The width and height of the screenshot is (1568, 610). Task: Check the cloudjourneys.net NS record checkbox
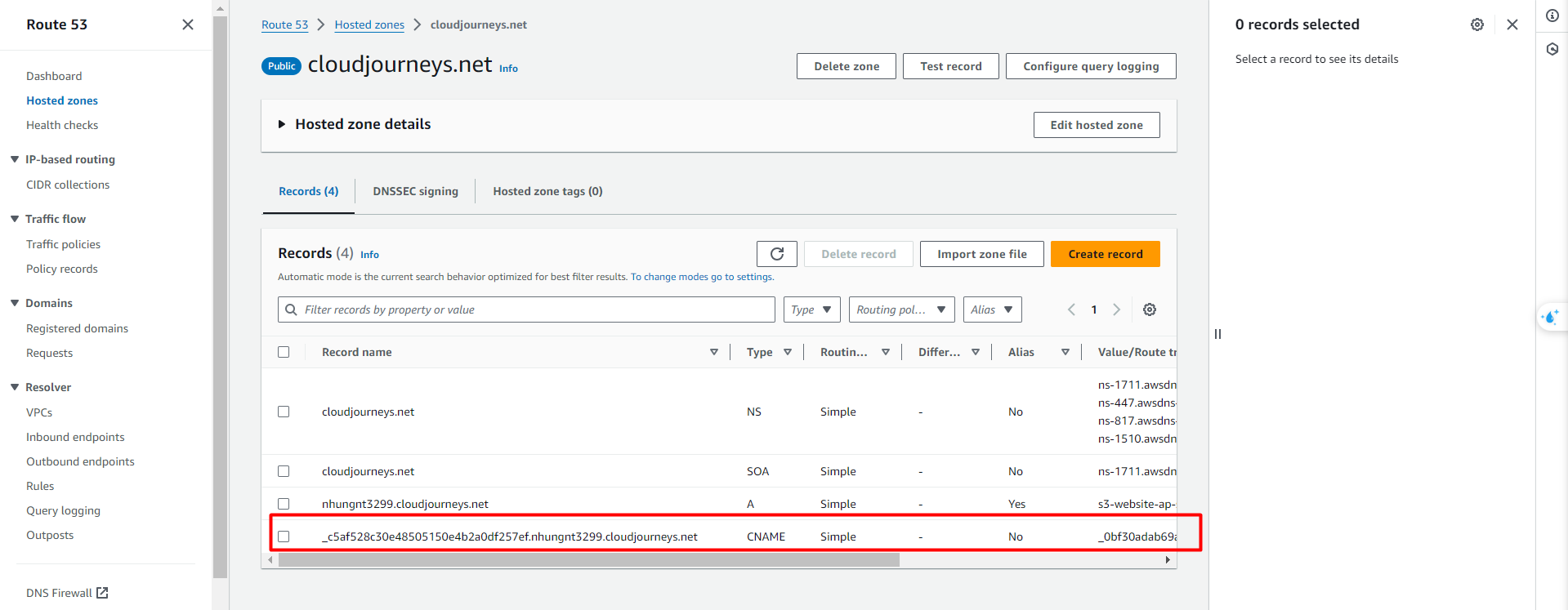284,412
